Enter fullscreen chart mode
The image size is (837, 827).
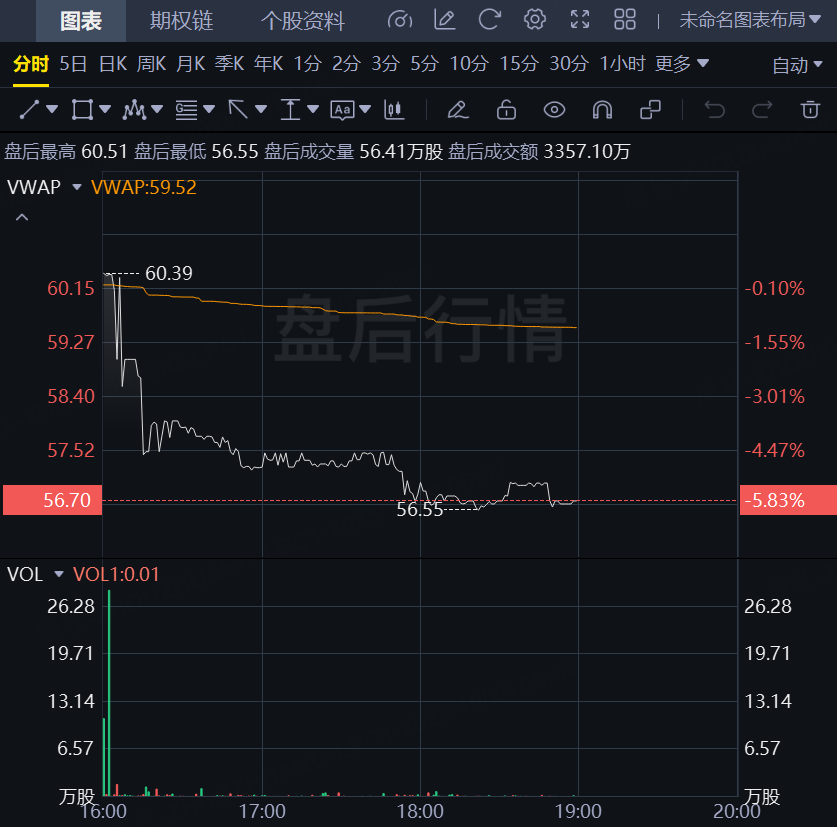(x=580, y=20)
